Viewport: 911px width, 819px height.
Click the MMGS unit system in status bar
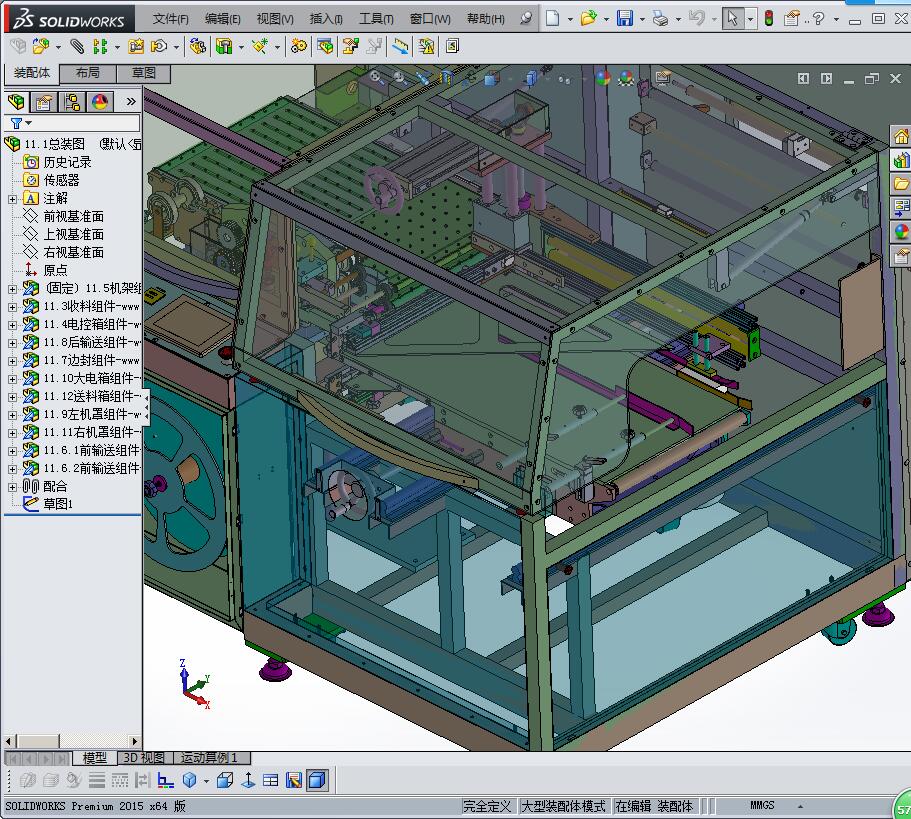[762, 806]
